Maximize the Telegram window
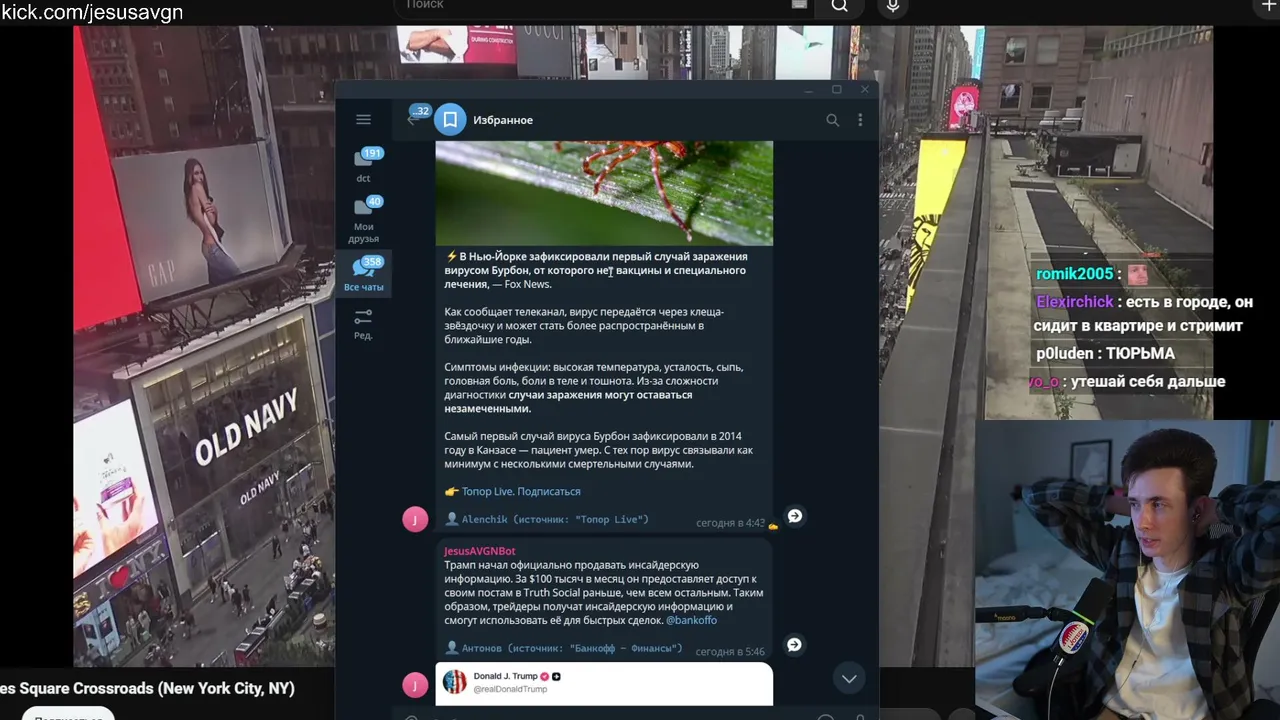 click(837, 90)
